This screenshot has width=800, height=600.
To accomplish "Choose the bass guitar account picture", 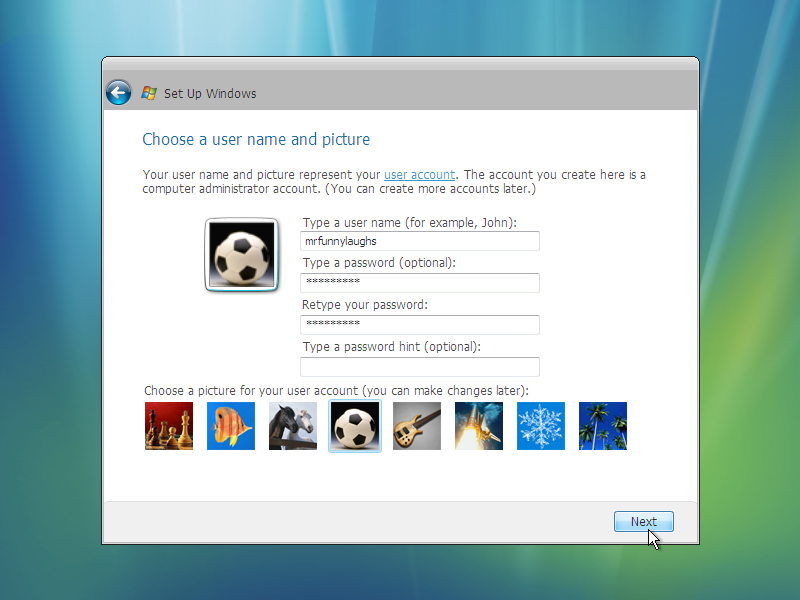I will point(417,426).
